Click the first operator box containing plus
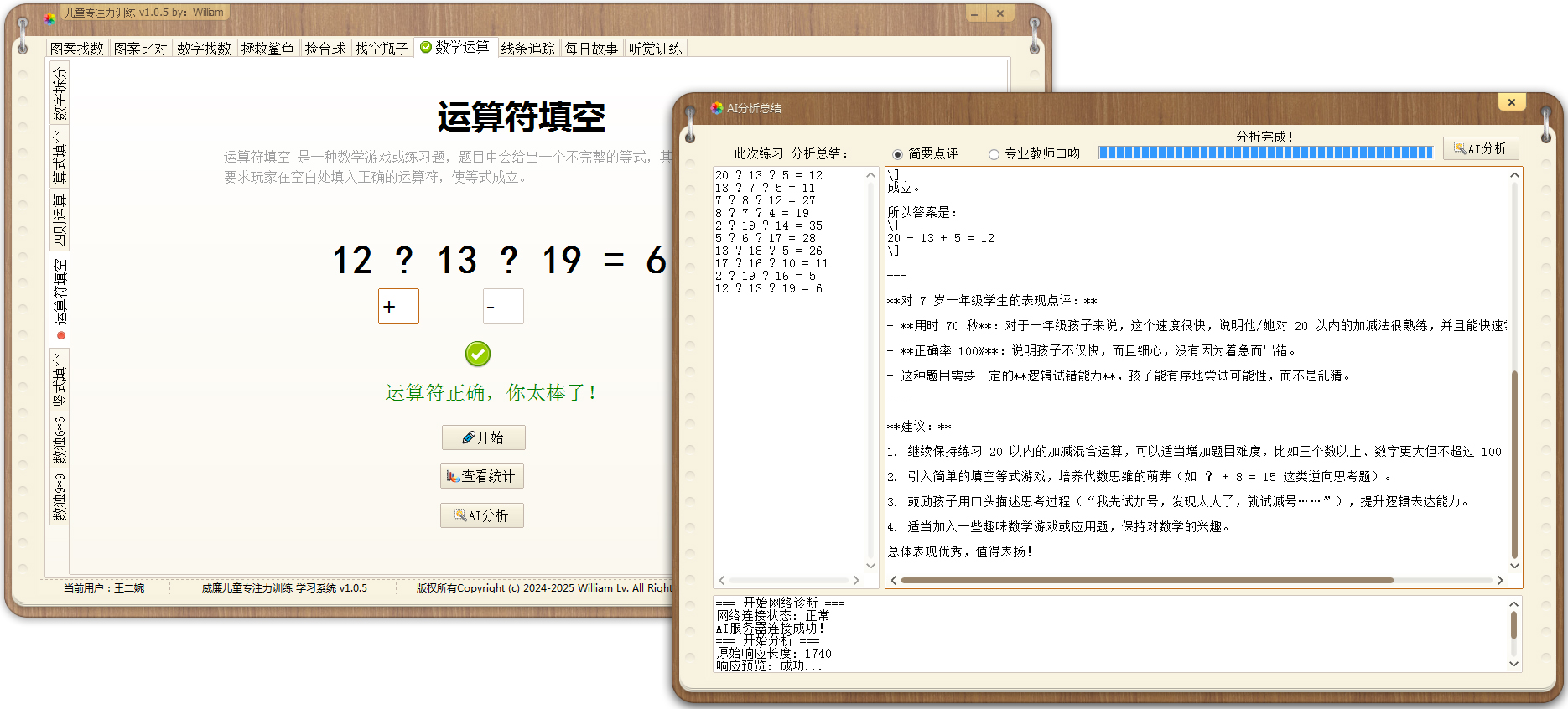The image size is (1568, 709). click(398, 307)
